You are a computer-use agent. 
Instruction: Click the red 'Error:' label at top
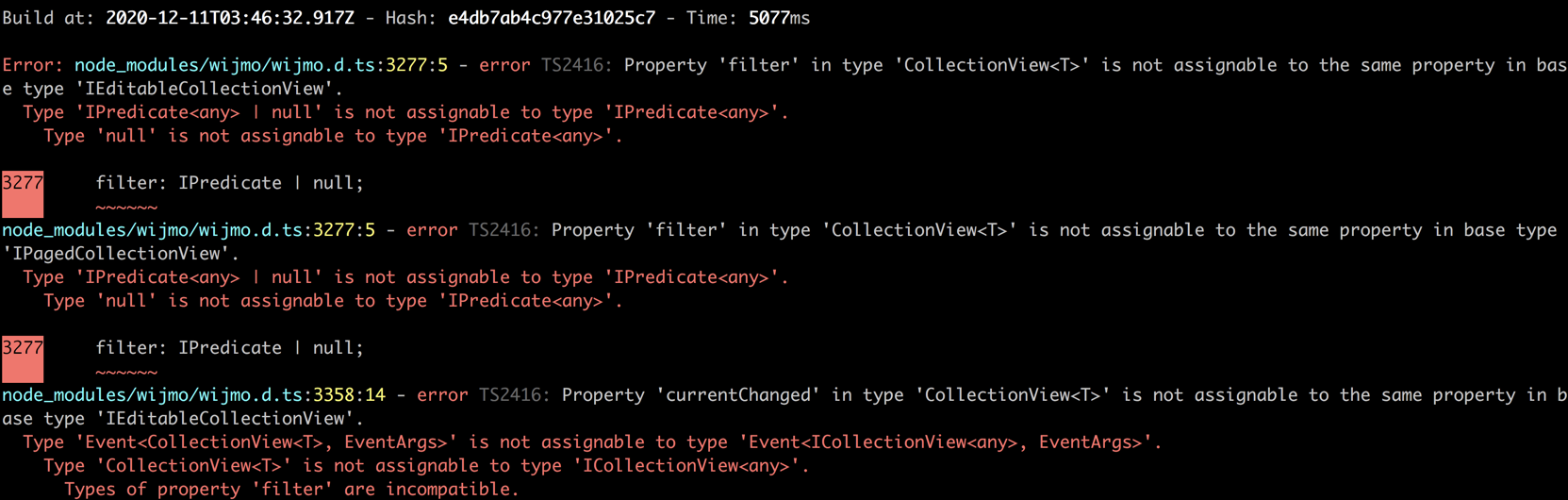click(33, 65)
